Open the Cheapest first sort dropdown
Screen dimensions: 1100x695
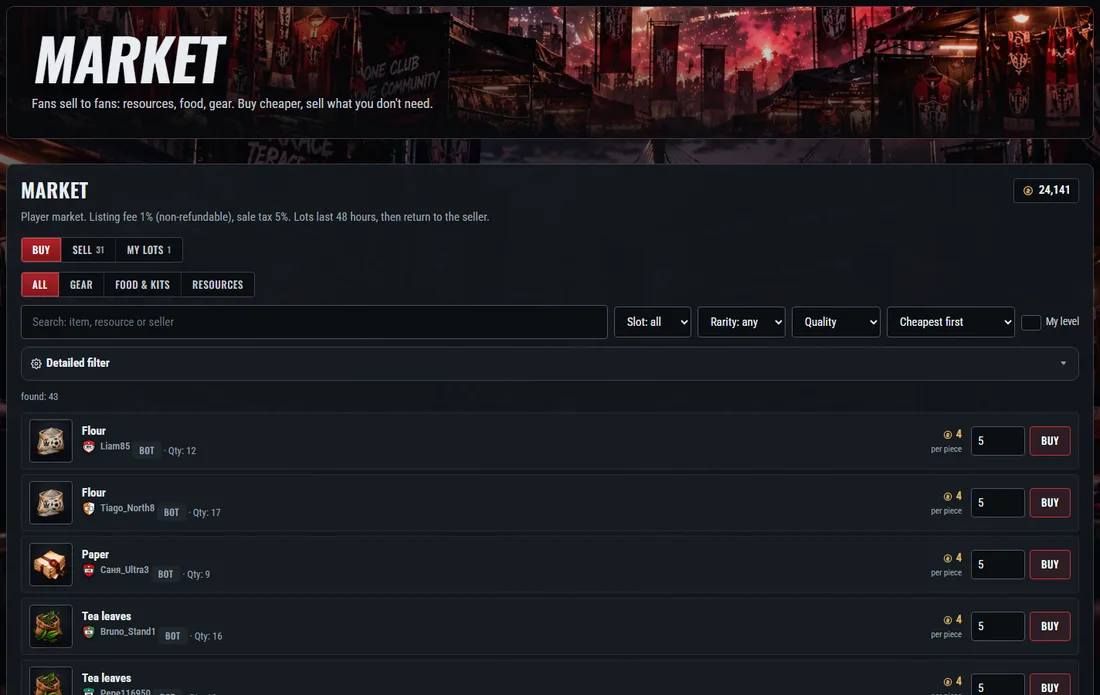click(x=951, y=322)
